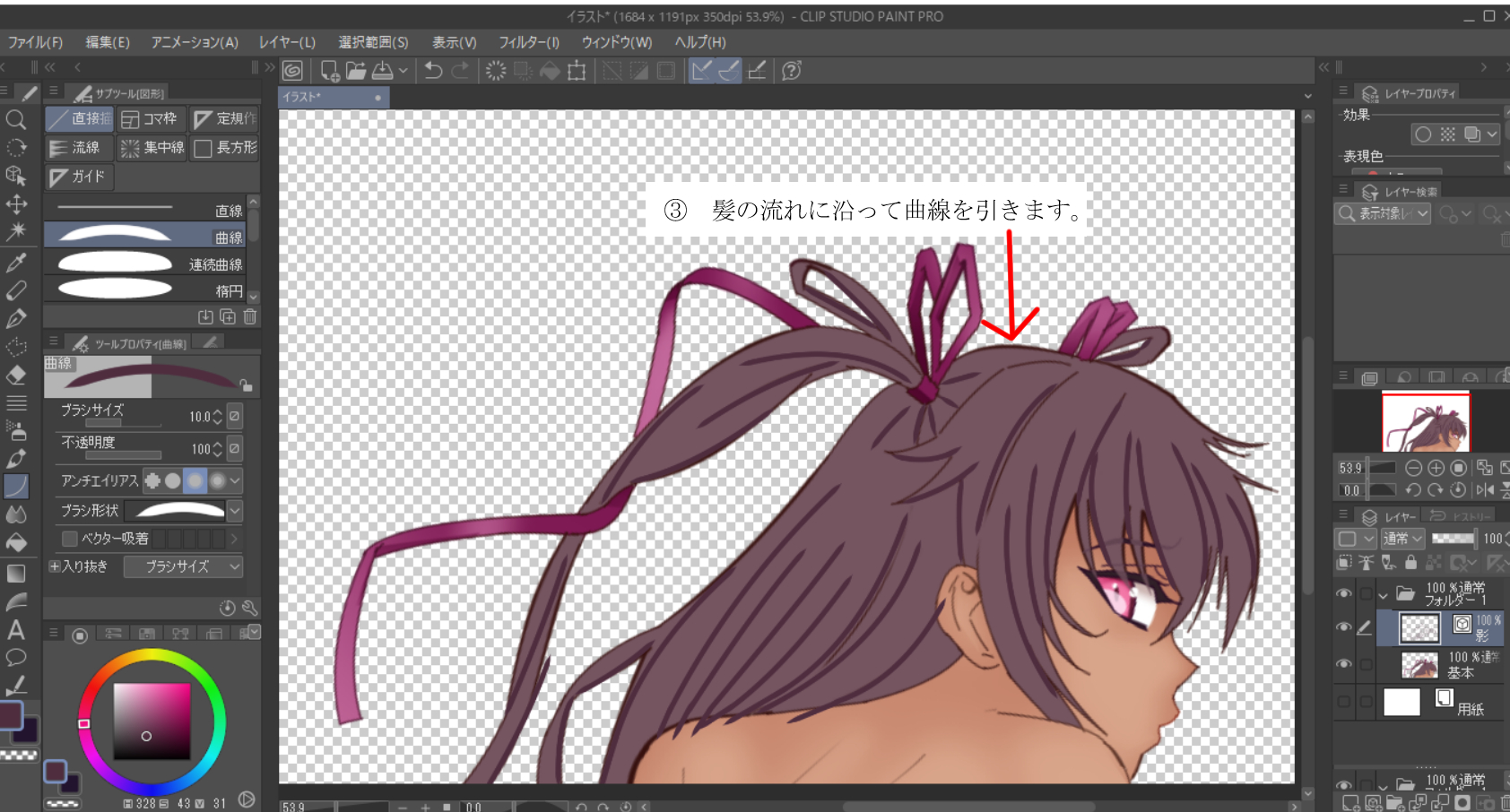The image size is (1510, 812).
Task: Duplicate the selected sub tool
Action: 228,316
